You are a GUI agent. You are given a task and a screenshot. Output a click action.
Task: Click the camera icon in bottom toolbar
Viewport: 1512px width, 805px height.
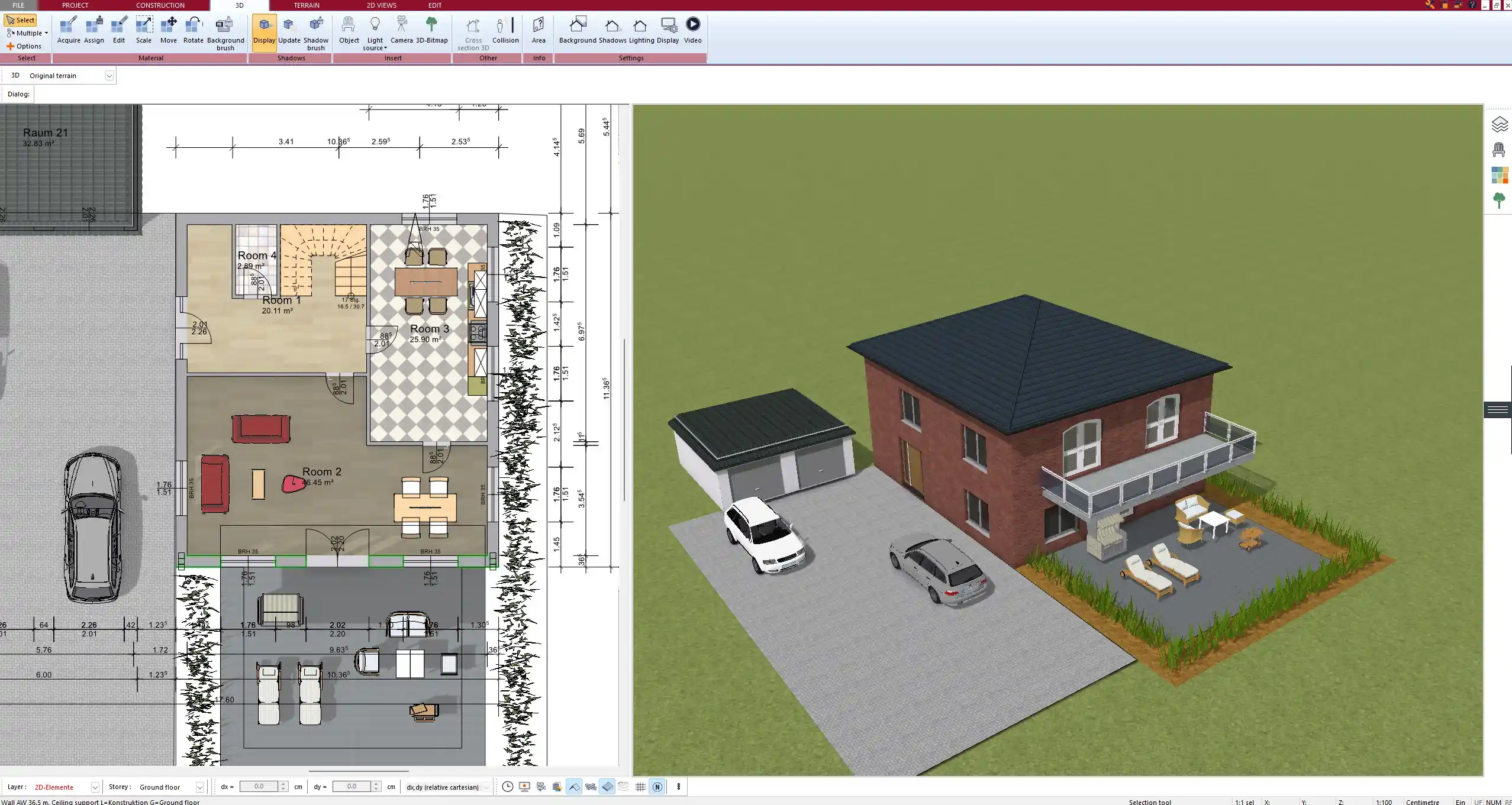click(x=541, y=787)
